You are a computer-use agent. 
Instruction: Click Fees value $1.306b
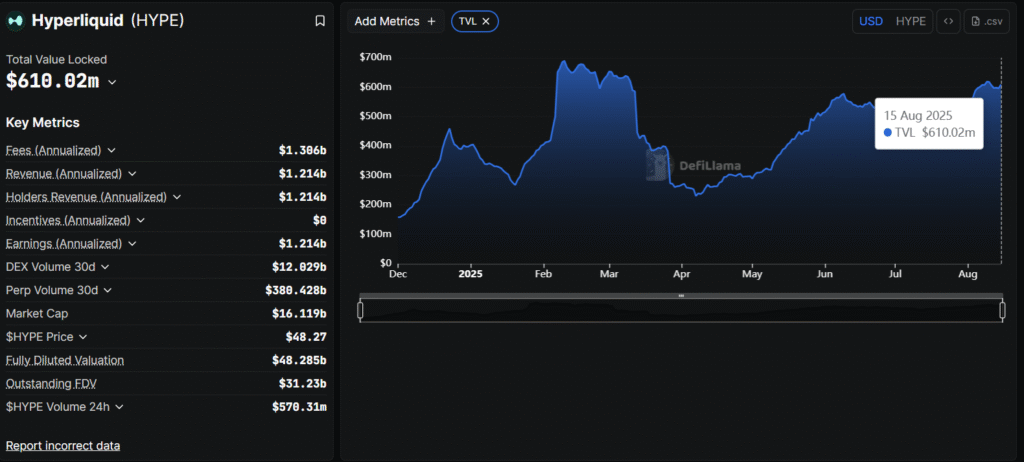(302, 150)
